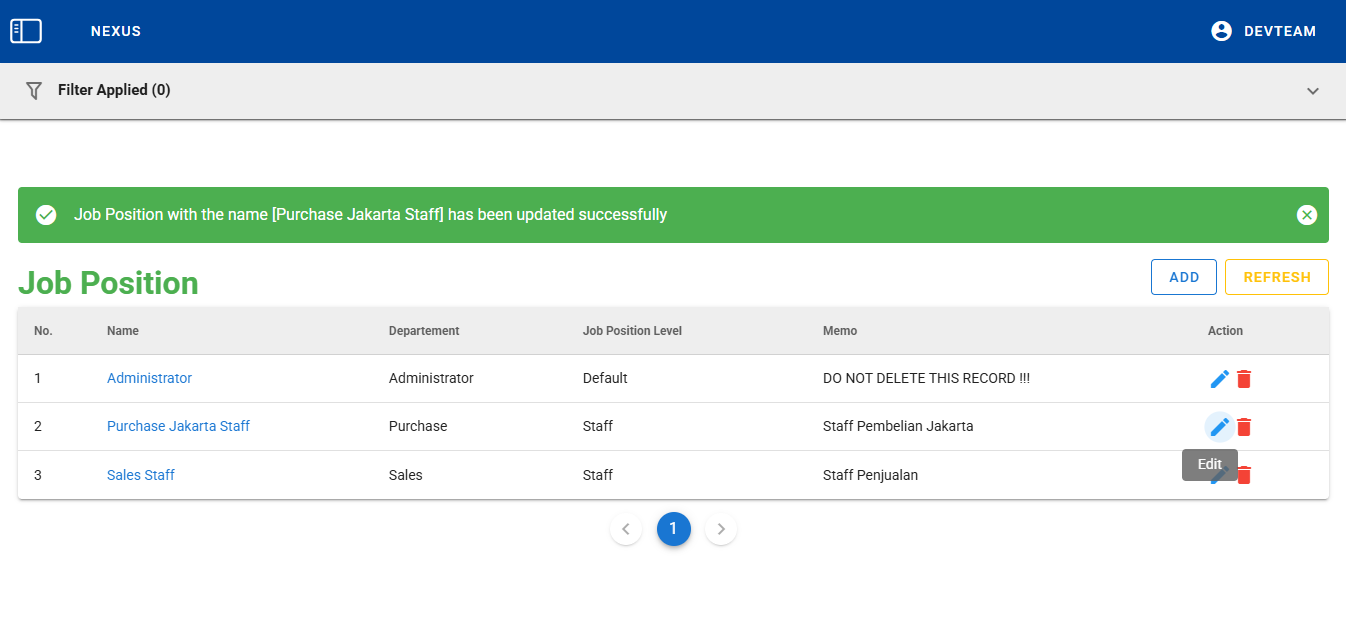Click the filter funnel icon
Viewport: 1346px width, 638px height.
pos(34,90)
